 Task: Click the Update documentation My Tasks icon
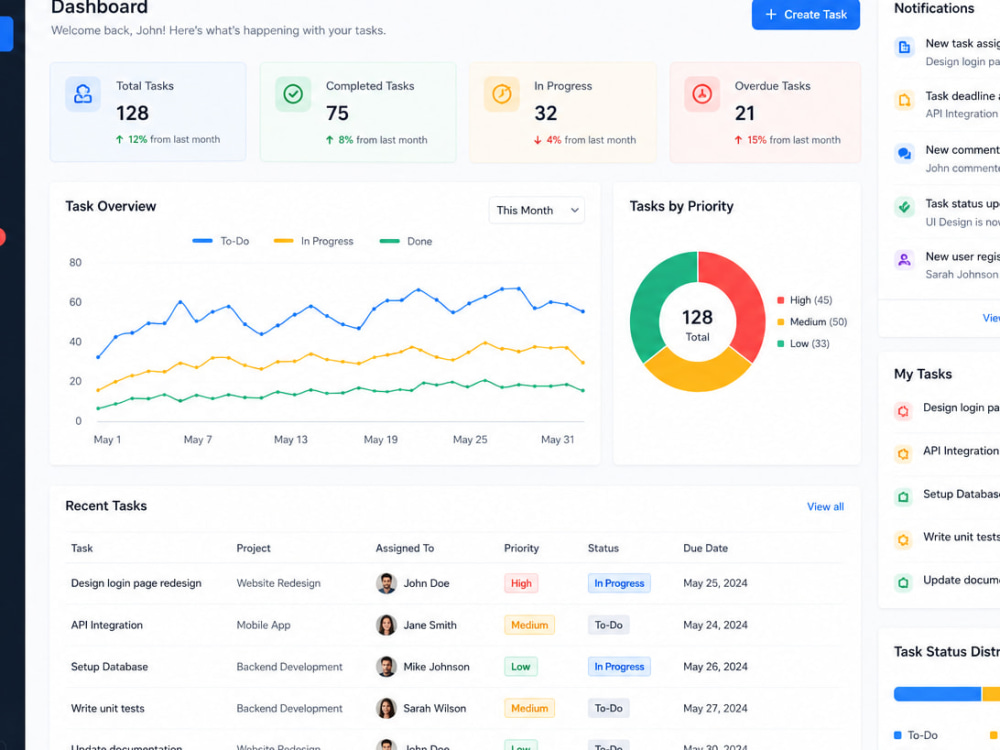[x=903, y=583]
